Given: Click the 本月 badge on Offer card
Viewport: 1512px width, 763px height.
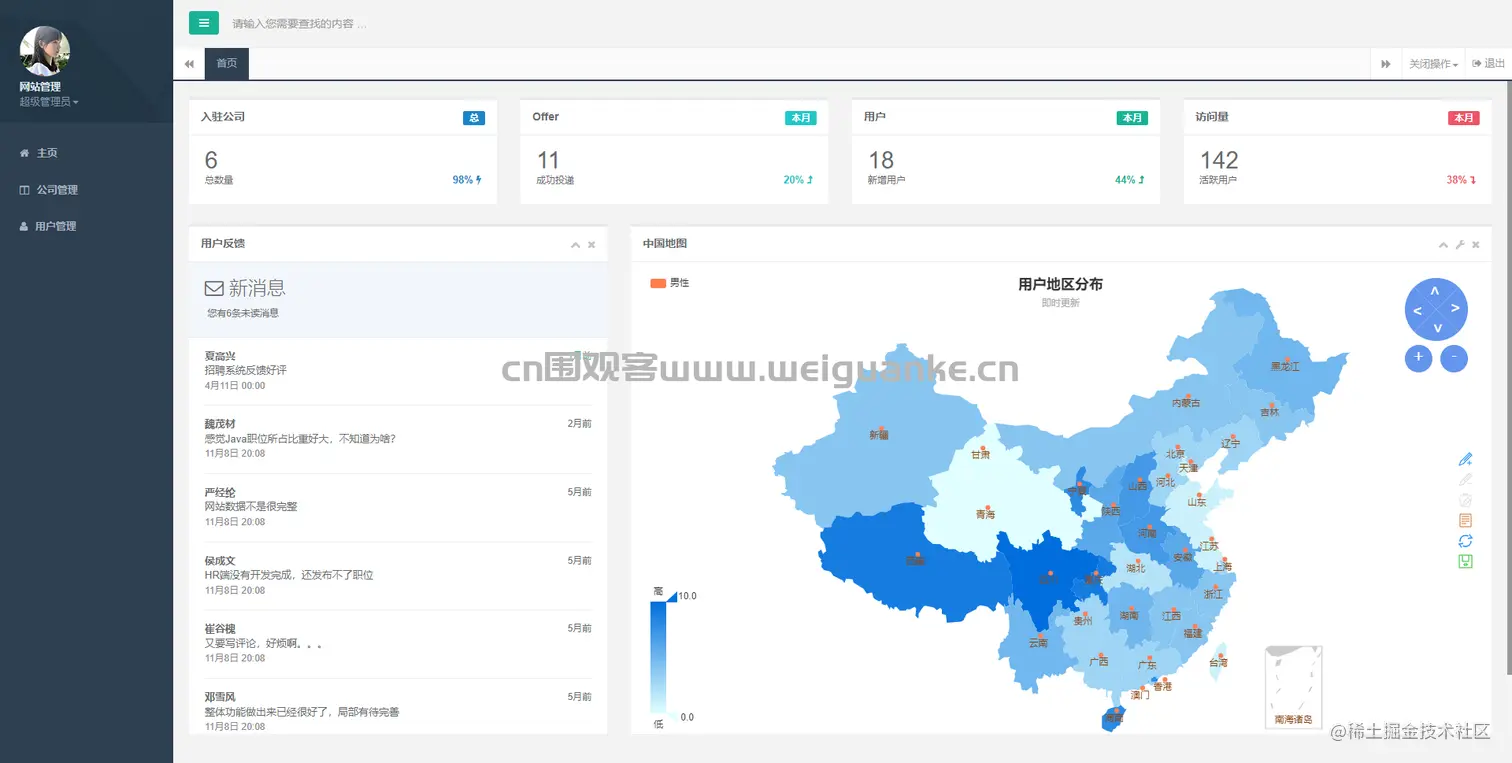Looking at the screenshot, I should (x=801, y=118).
